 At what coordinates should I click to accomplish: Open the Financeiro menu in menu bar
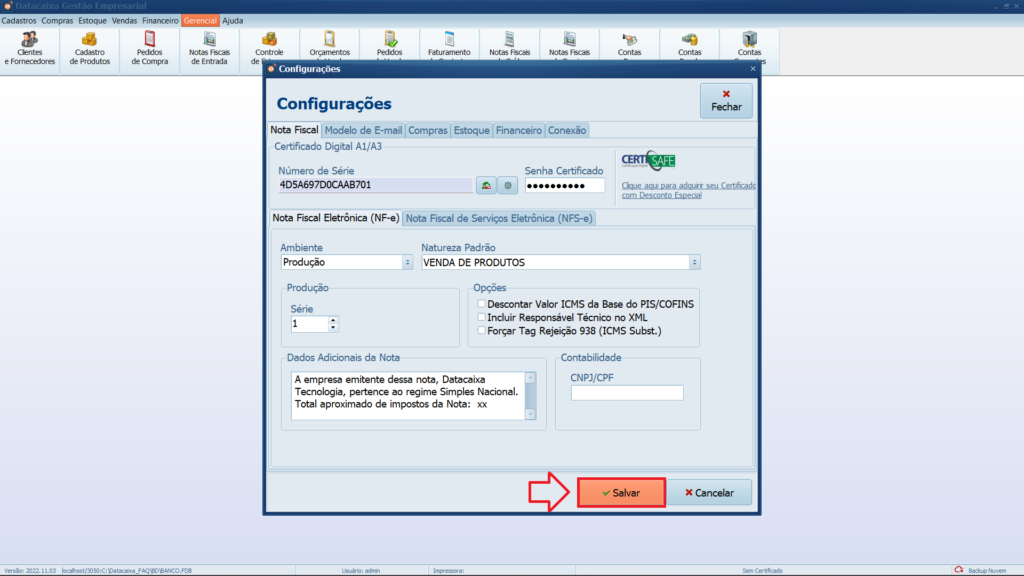click(x=160, y=20)
